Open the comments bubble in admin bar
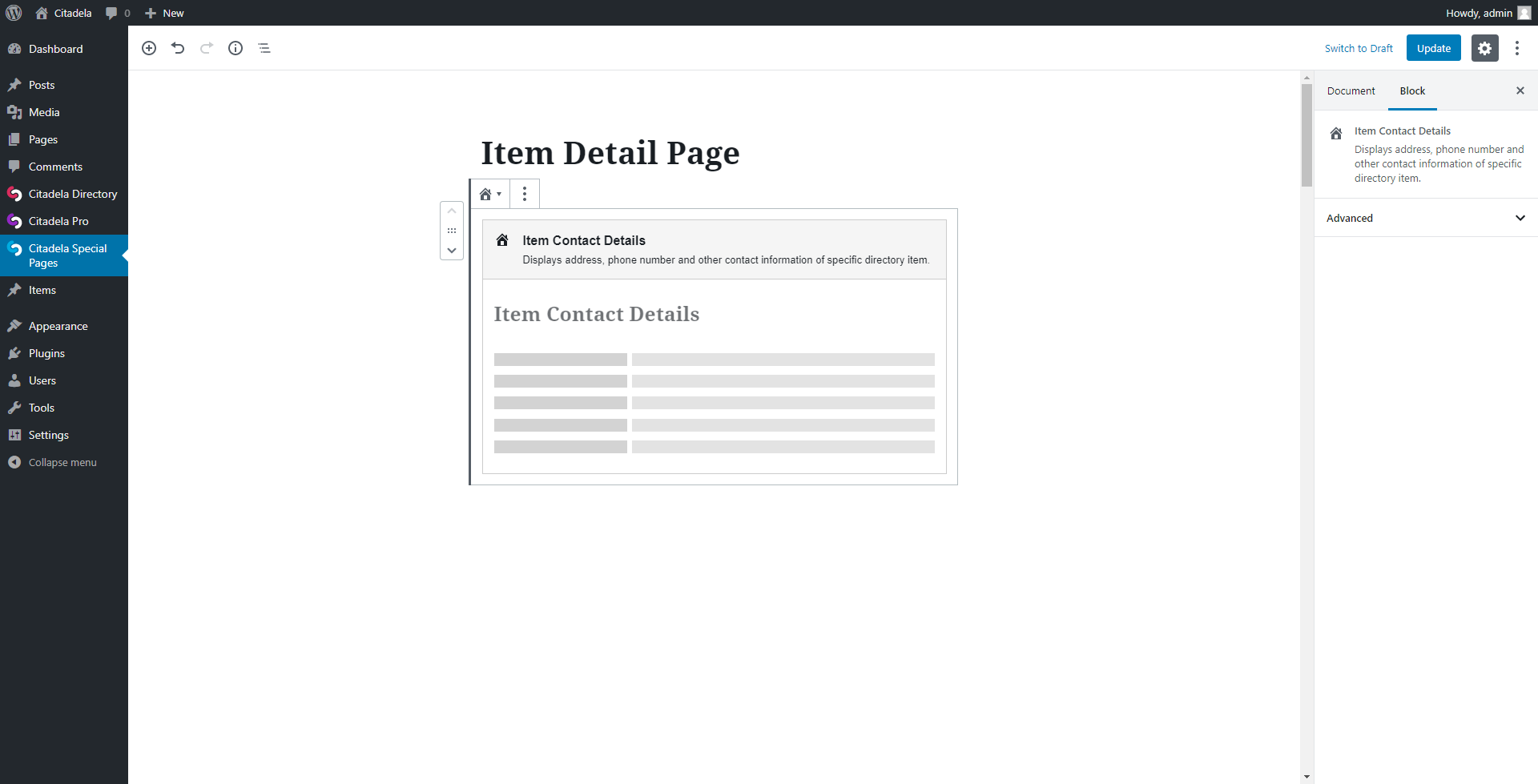The width and height of the screenshot is (1538, 784). (x=117, y=13)
